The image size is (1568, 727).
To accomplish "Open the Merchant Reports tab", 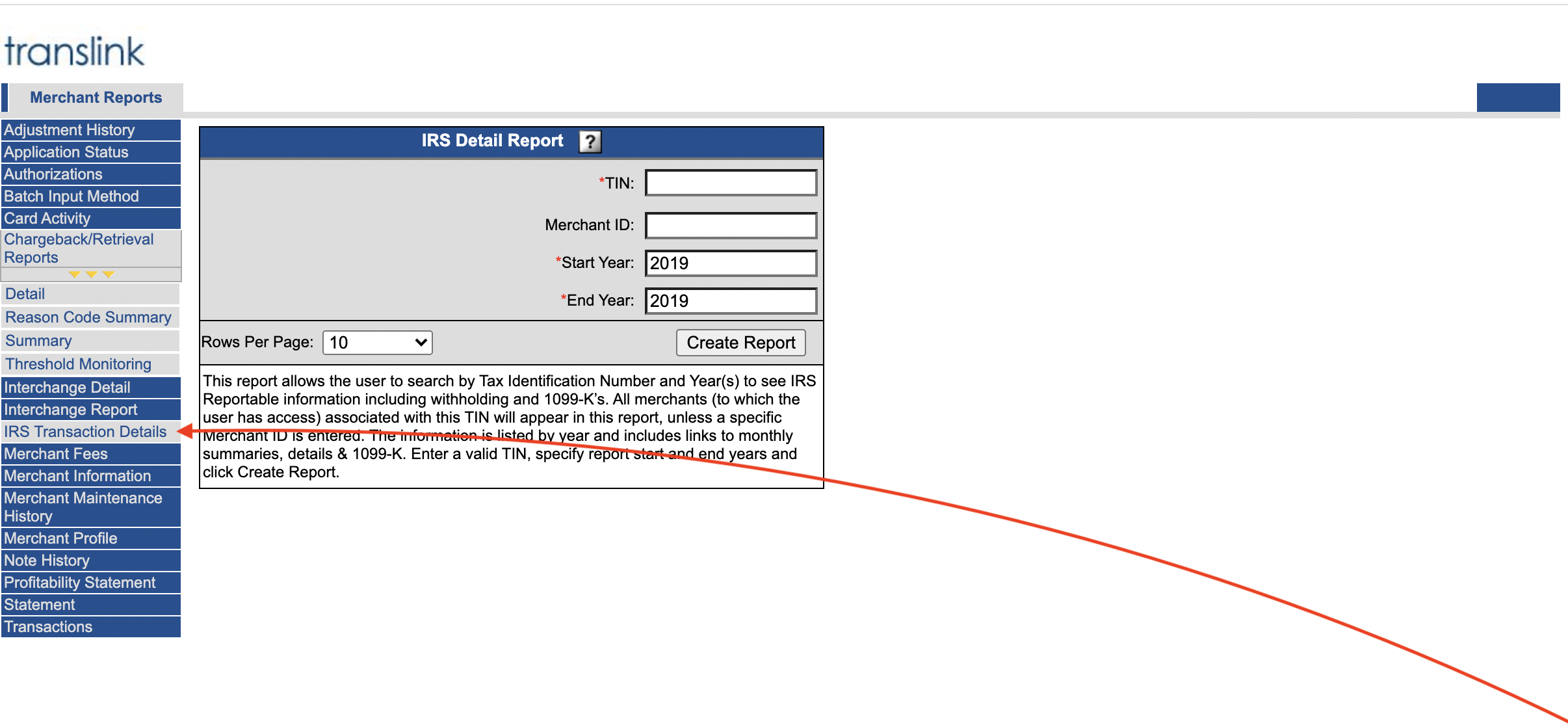I will click(x=96, y=98).
